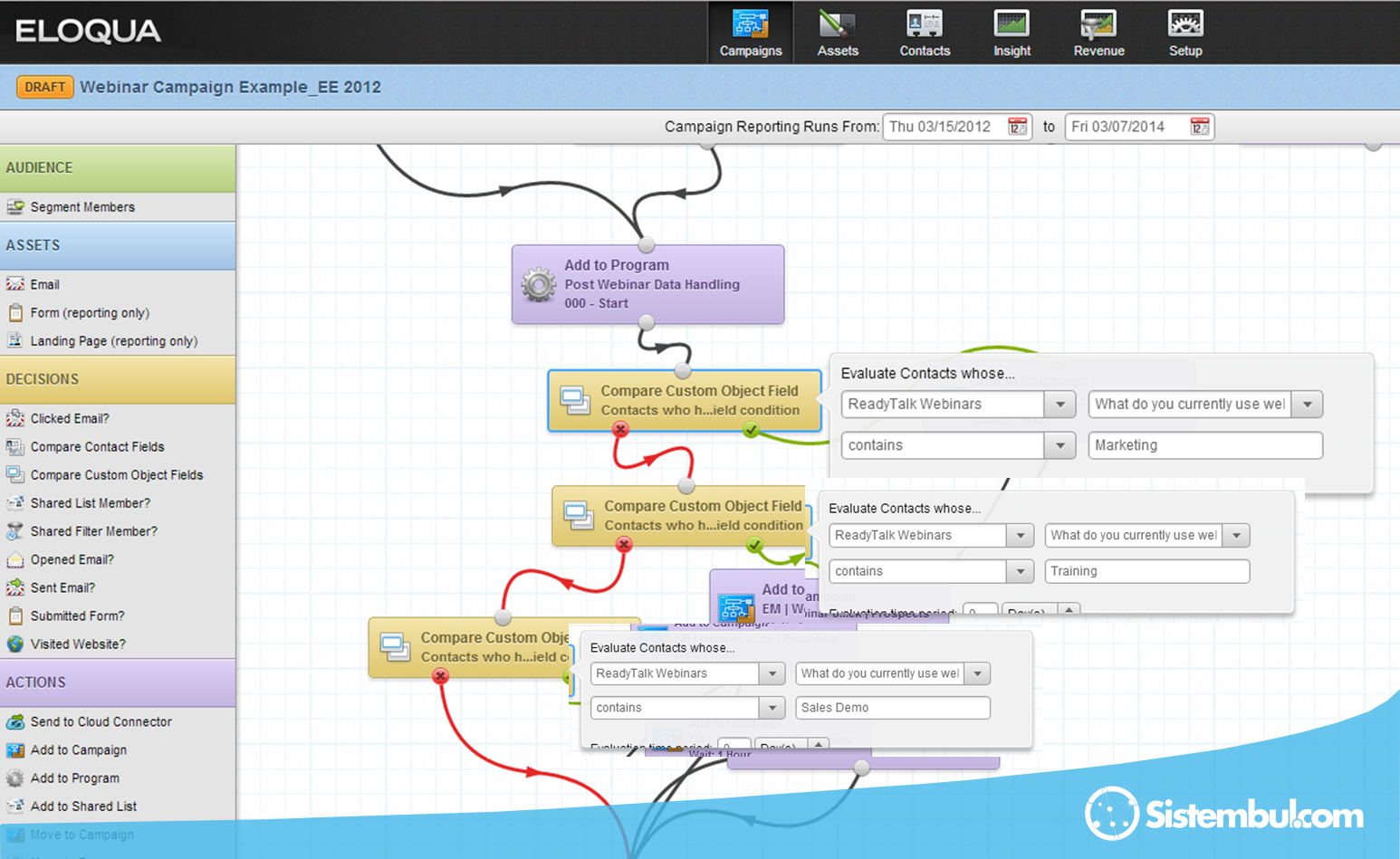Open the Contacts tab

click(x=925, y=33)
